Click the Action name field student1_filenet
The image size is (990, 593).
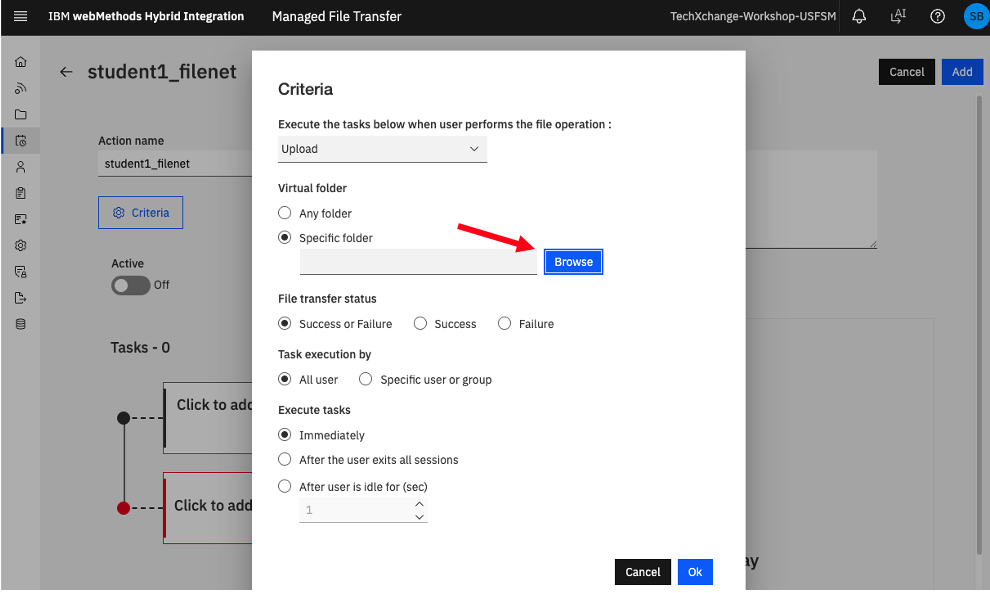(175, 164)
